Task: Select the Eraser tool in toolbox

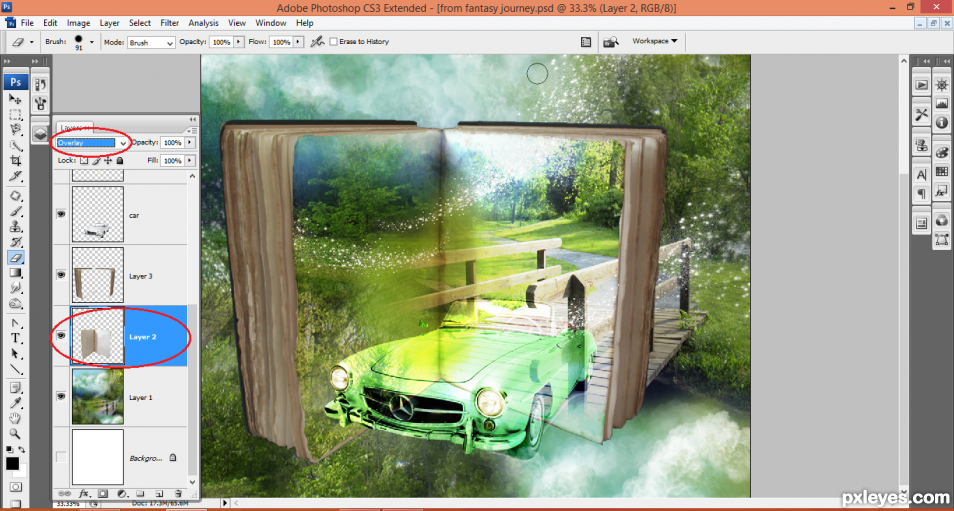Action: 15,257
